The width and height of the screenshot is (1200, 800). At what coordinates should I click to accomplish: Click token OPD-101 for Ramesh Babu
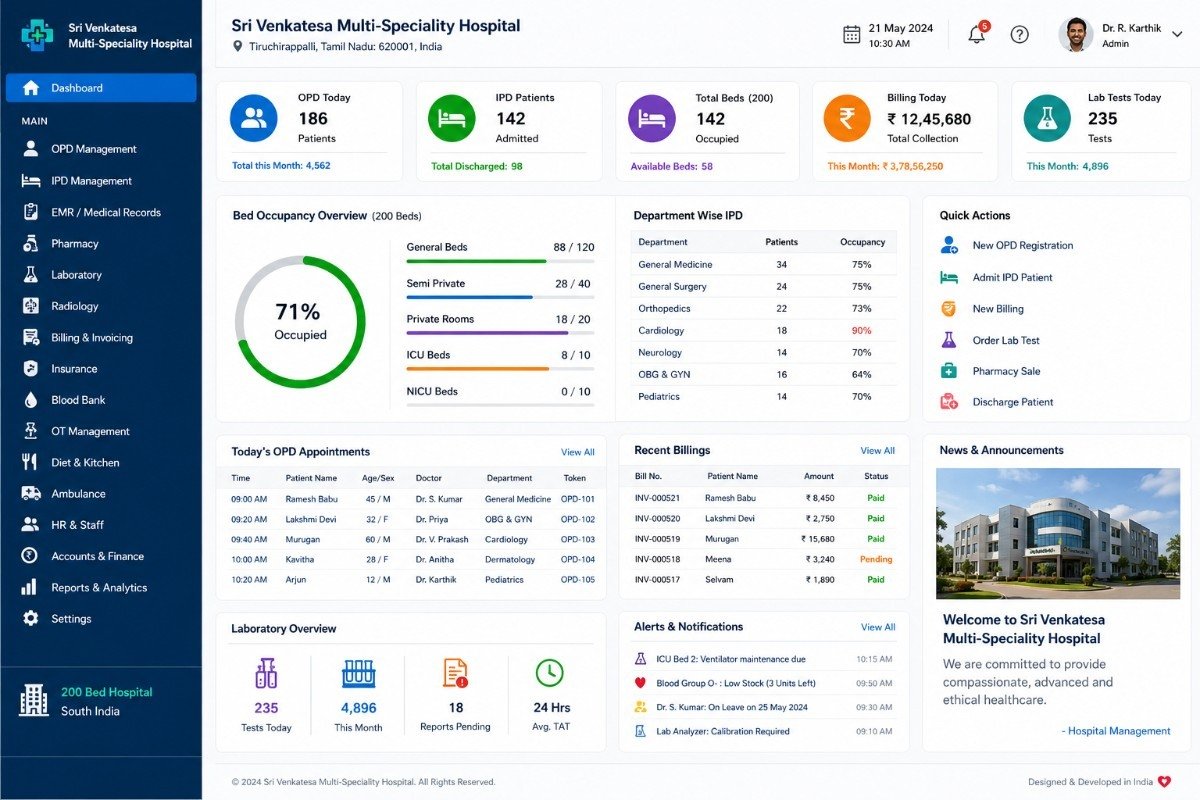pos(578,499)
